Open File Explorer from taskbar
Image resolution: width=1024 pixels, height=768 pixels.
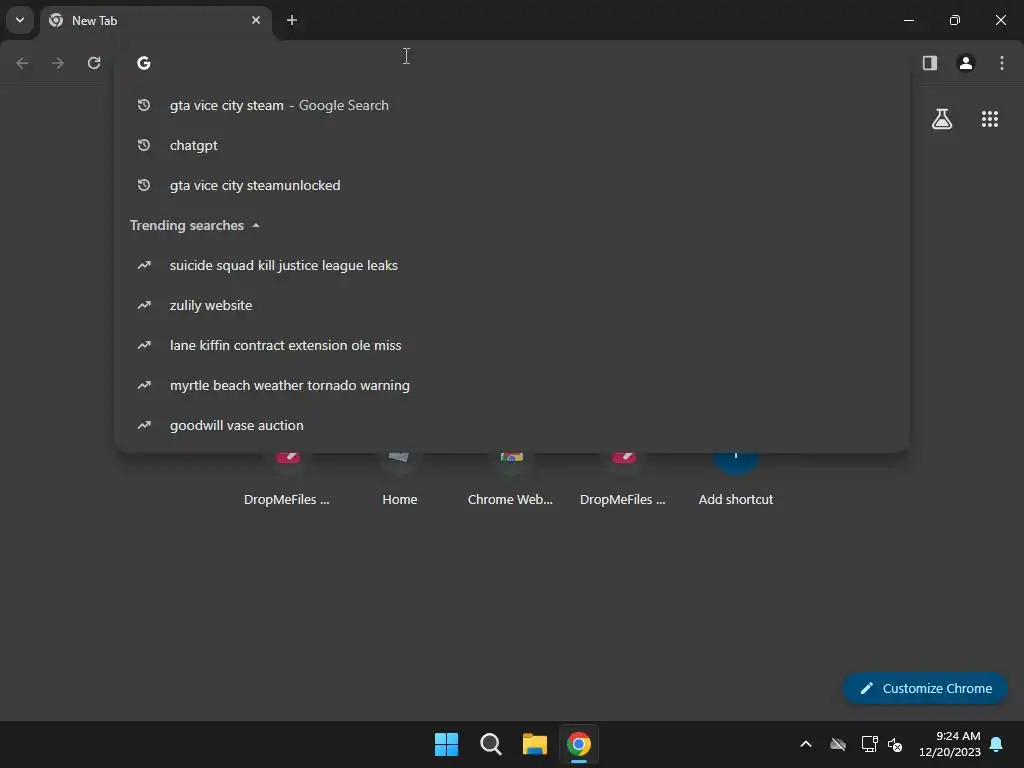coord(534,744)
